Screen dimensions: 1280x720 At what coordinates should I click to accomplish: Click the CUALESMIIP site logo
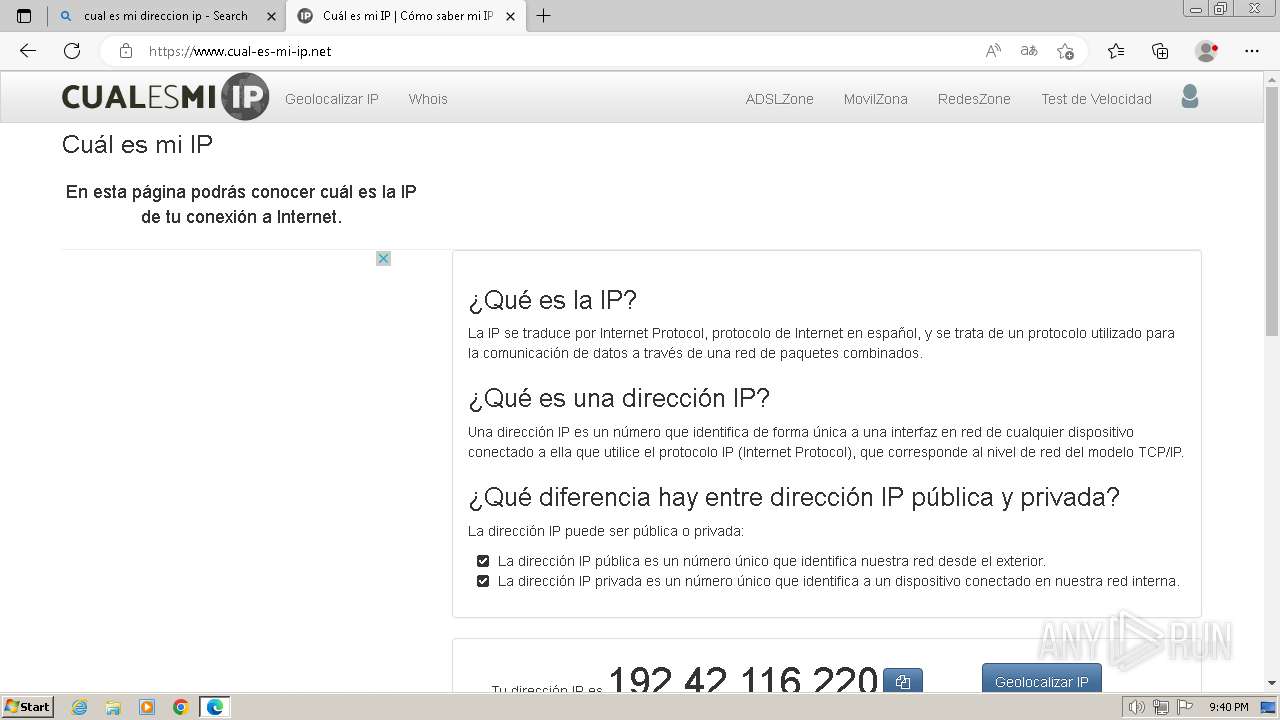[165, 97]
